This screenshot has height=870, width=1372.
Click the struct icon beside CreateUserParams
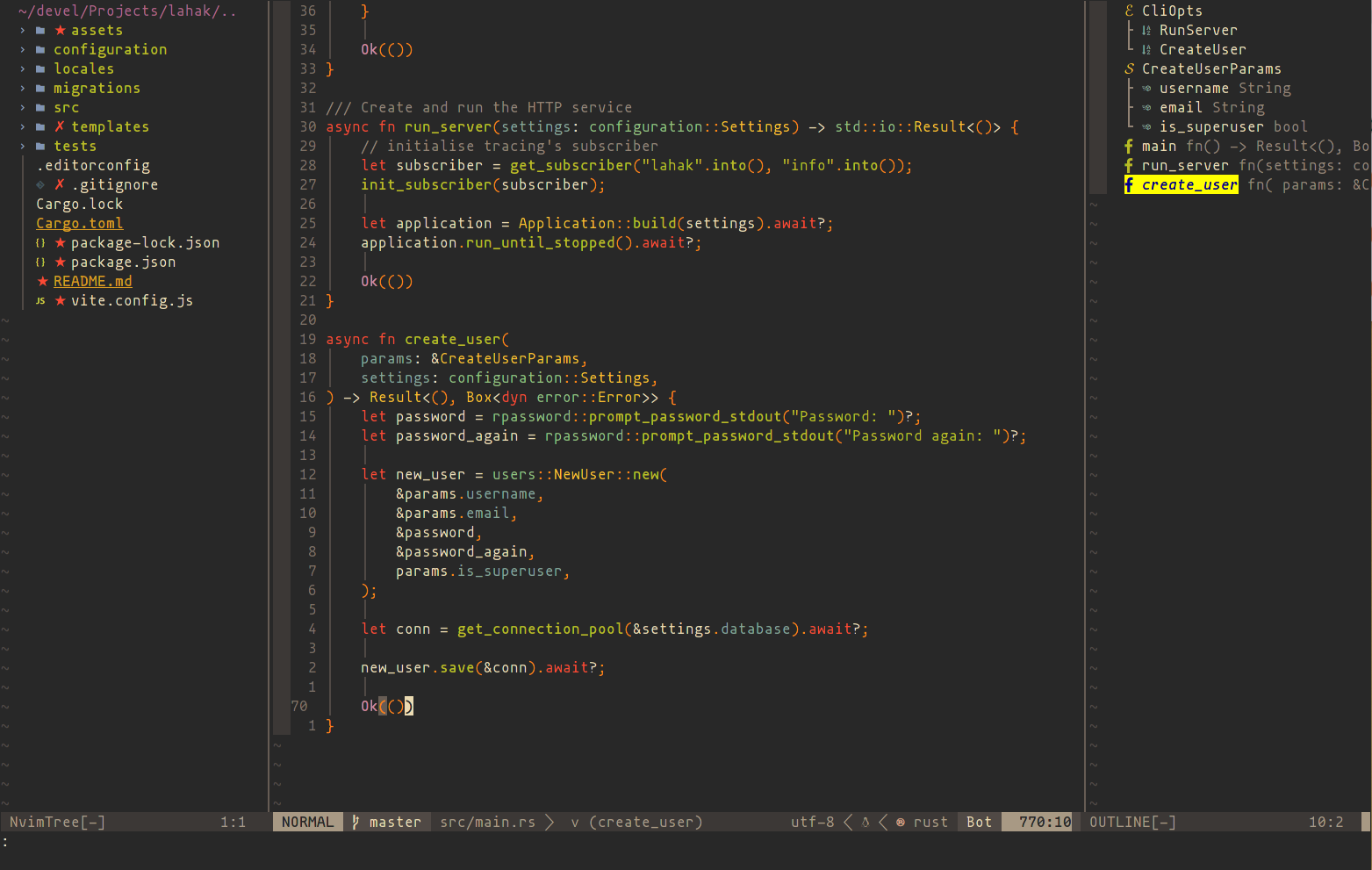tap(1130, 69)
